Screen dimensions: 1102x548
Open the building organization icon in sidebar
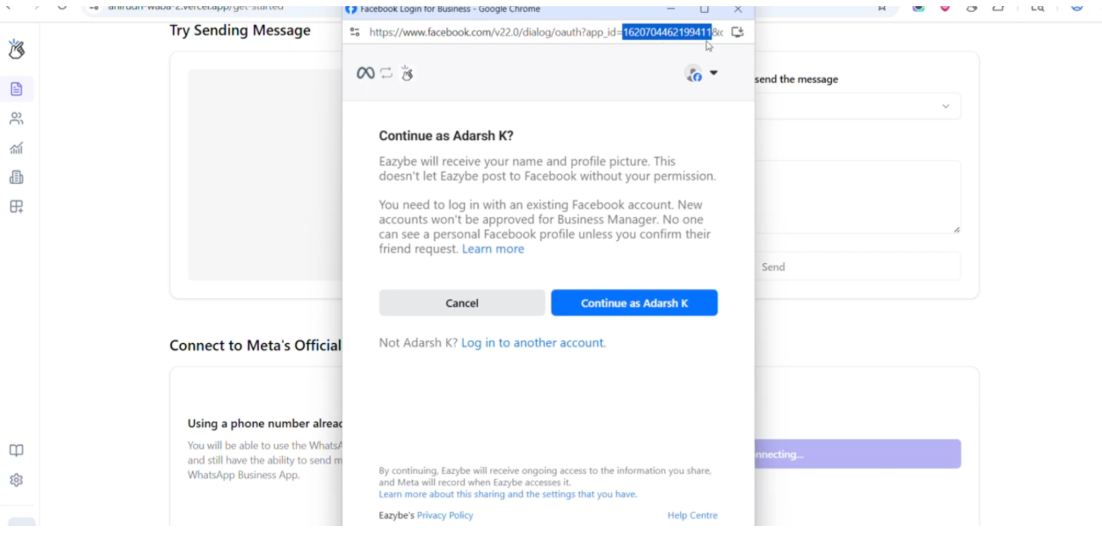pos(16,178)
